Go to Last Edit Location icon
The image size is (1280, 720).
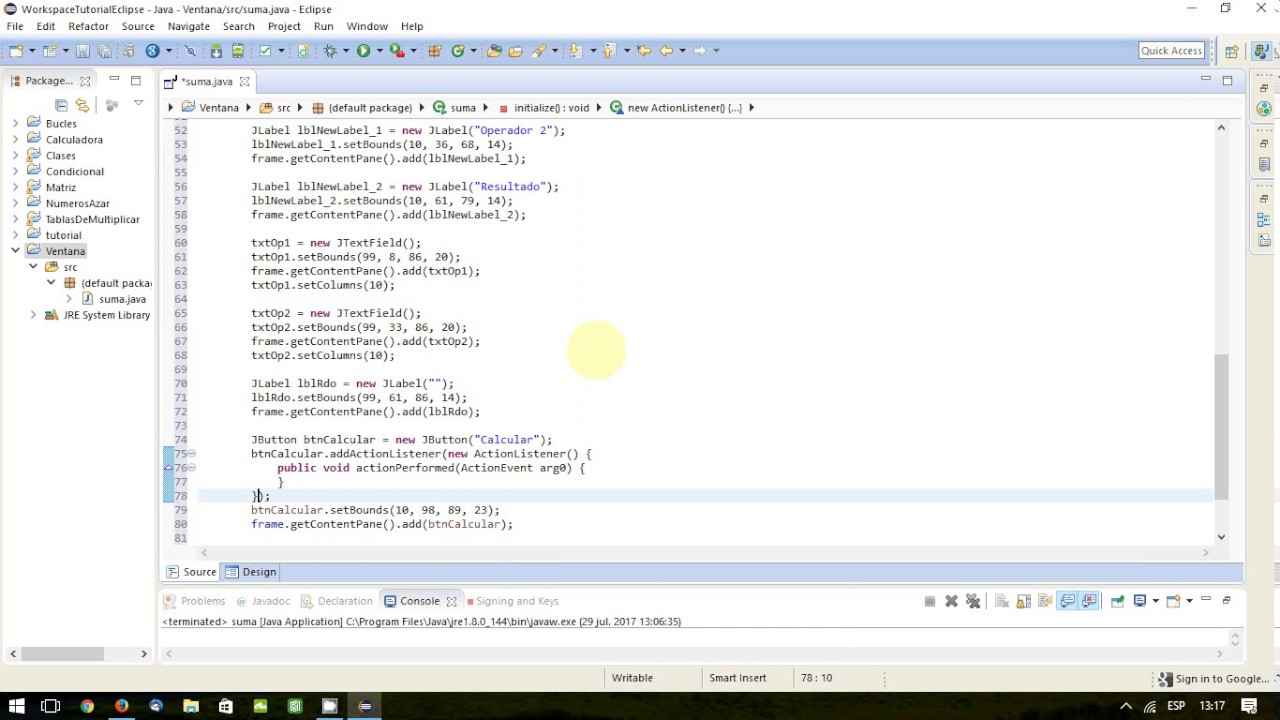pyautogui.click(x=643, y=50)
